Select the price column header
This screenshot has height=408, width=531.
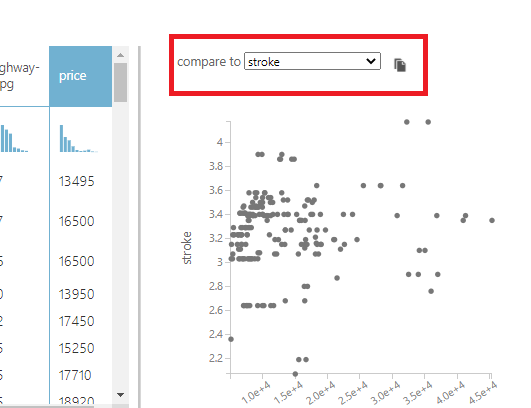coord(81,76)
